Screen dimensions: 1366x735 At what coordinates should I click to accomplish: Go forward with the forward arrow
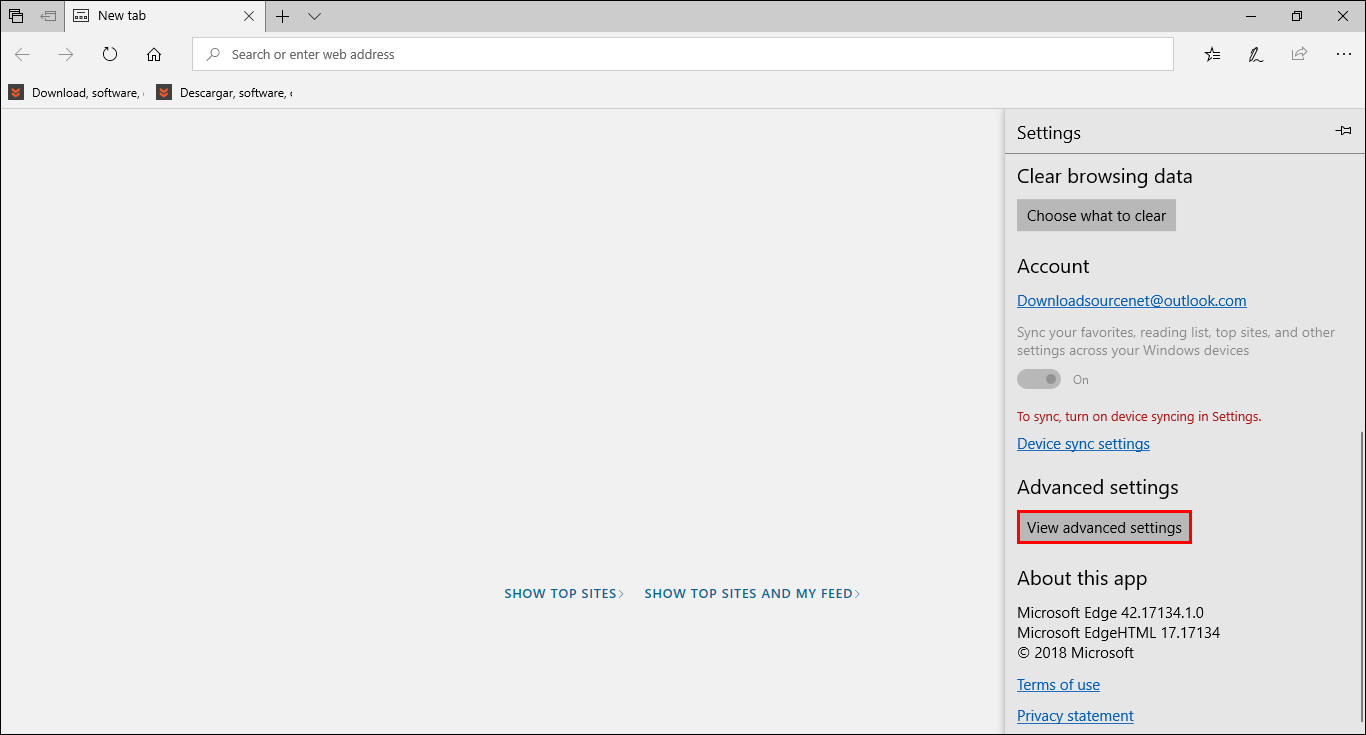[x=66, y=54]
